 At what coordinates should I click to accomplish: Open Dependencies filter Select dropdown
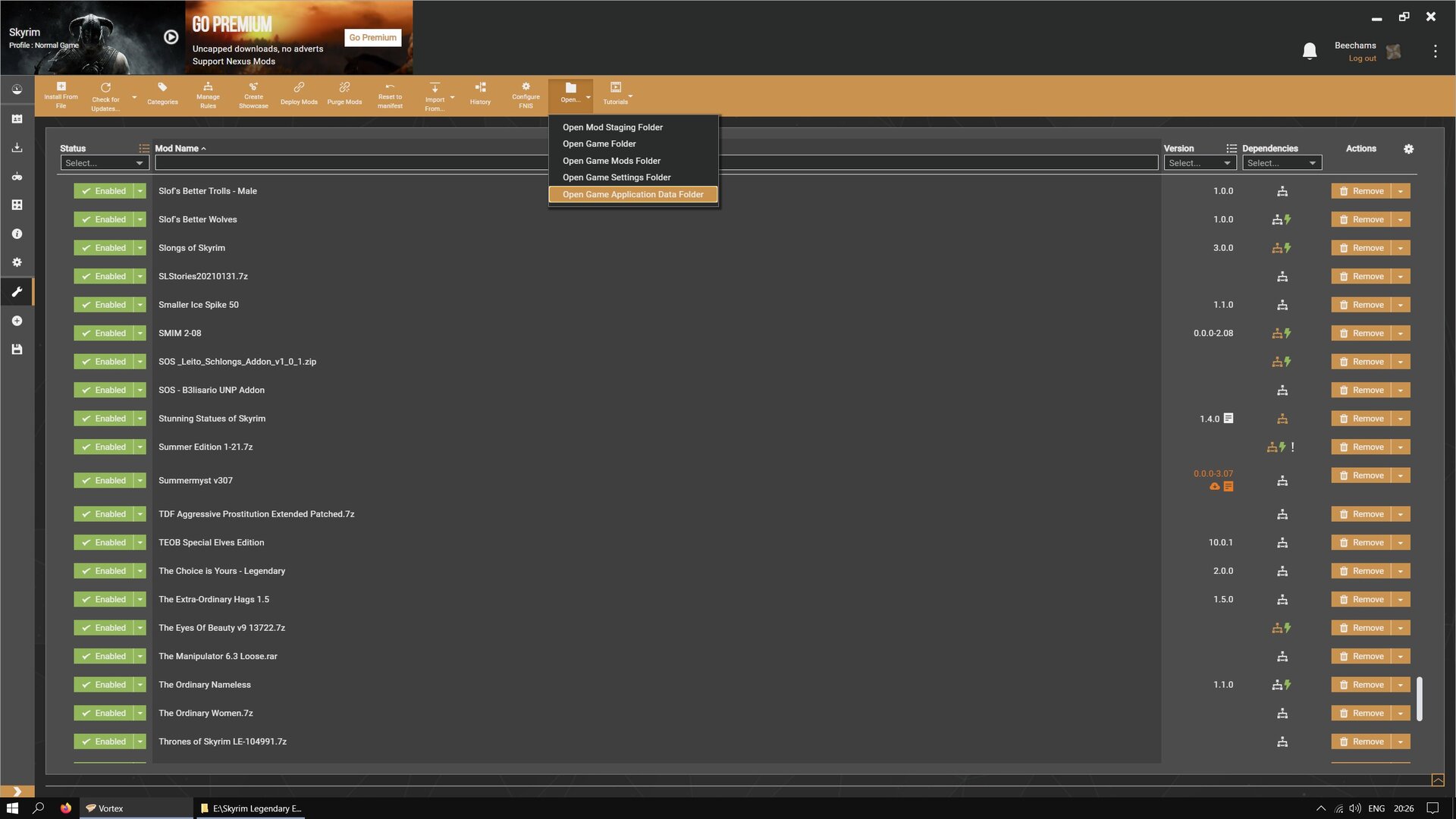1282,163
